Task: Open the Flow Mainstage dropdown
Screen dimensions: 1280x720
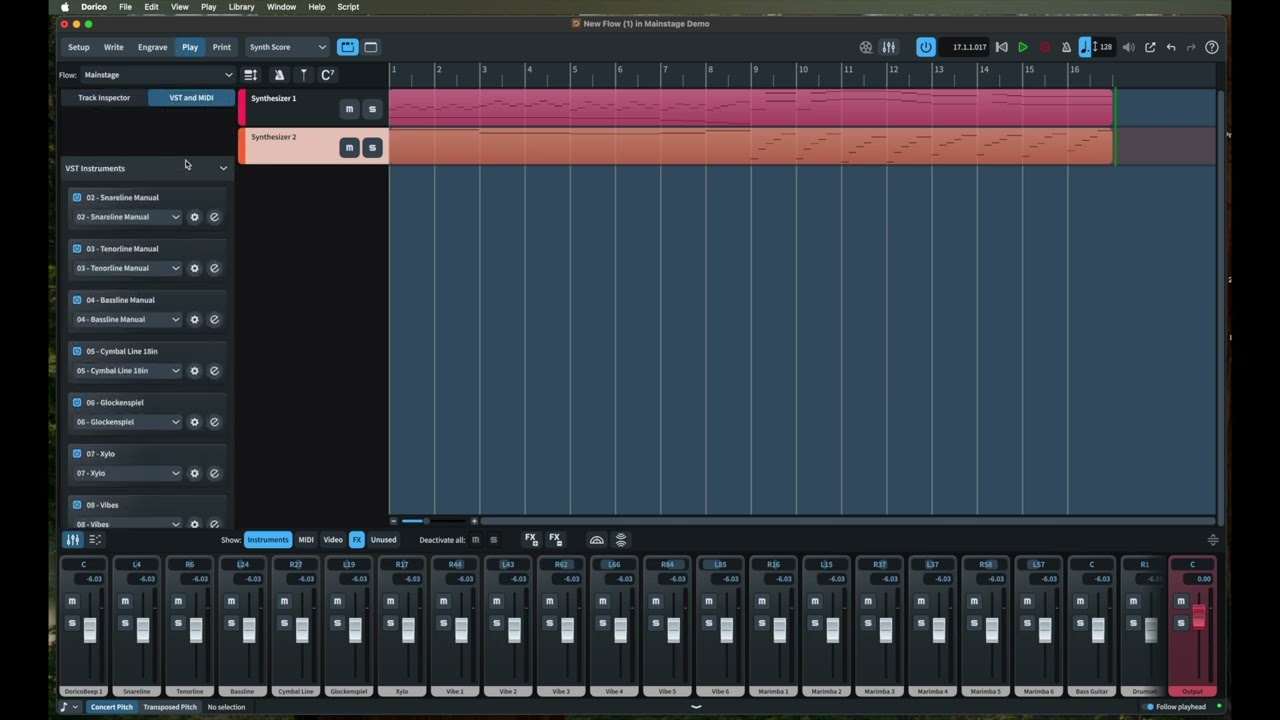Action: [x=157, y=75]
